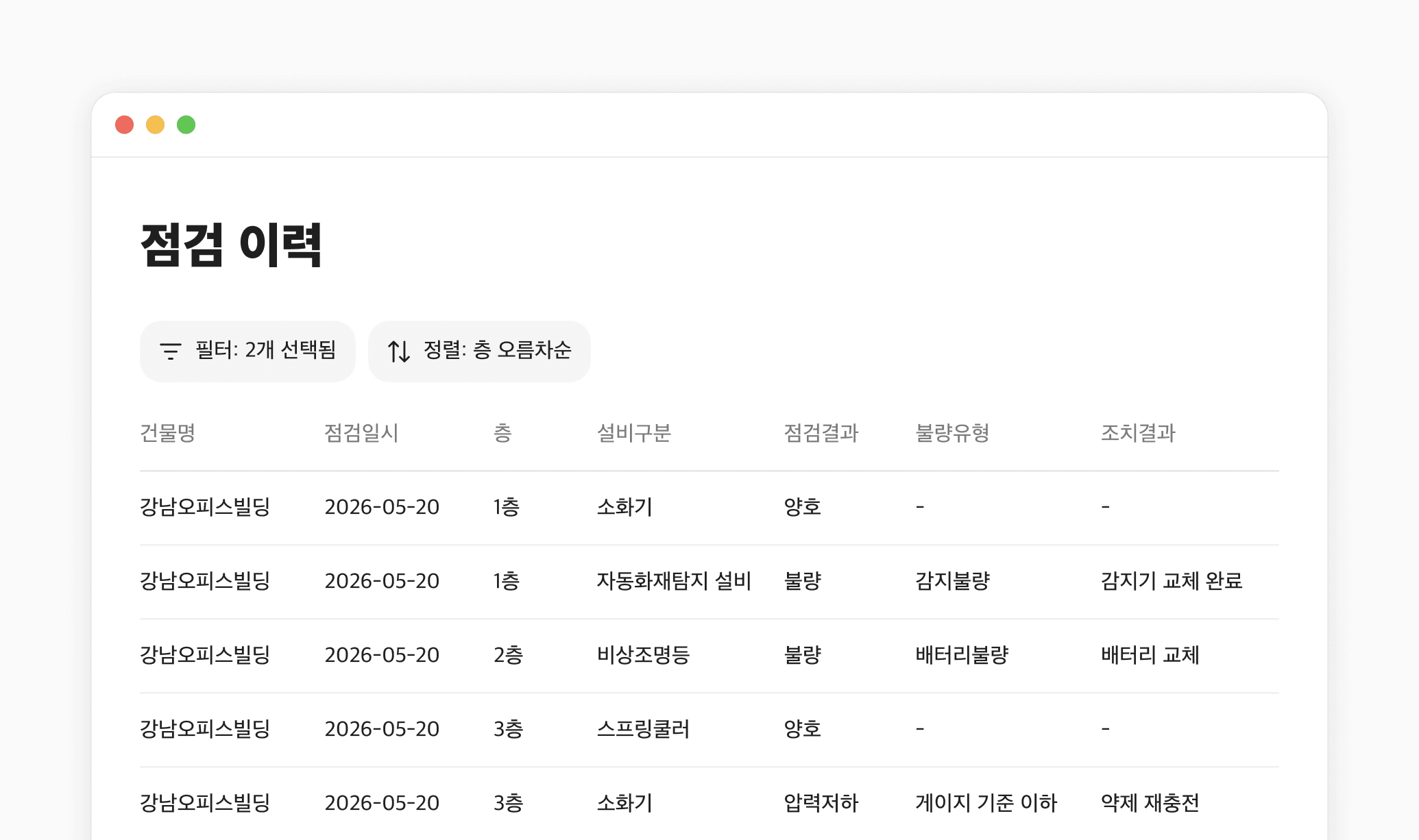Select the 자동화재탐지 설비 row
The height and width of the screenshot is (840, 1419).
click(674, 581)
